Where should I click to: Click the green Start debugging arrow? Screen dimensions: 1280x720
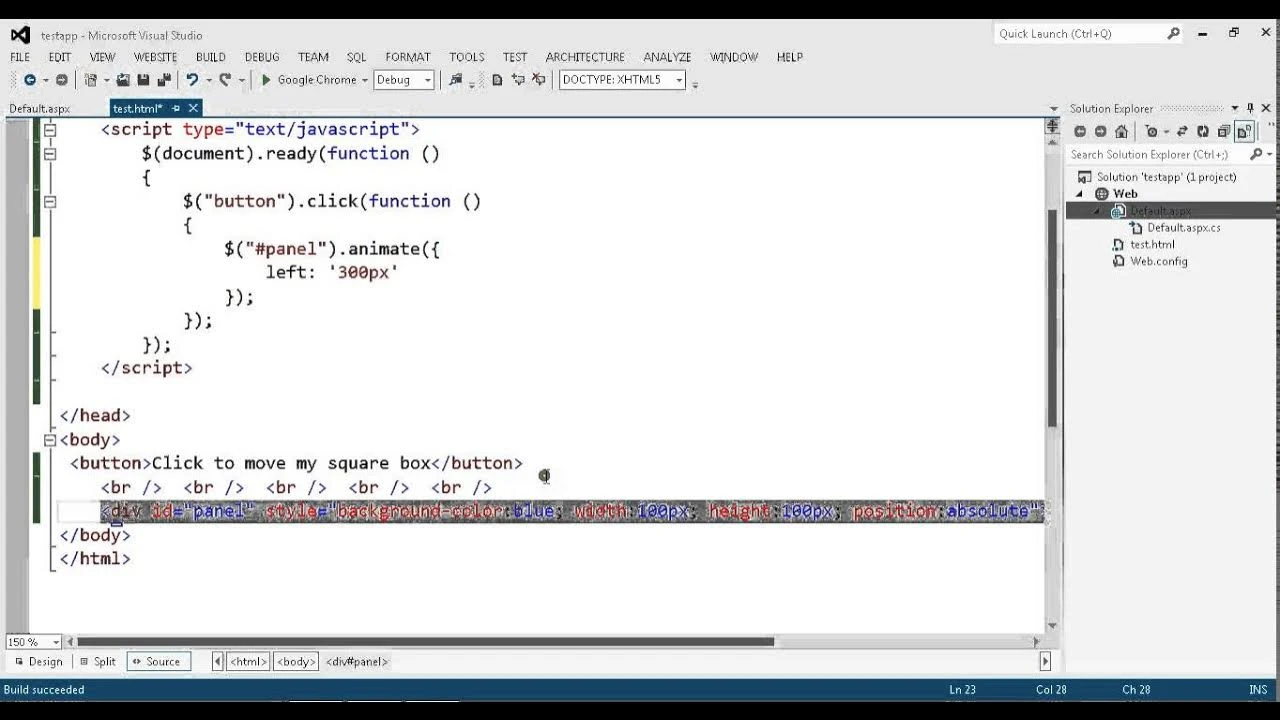tap(266, 80)
